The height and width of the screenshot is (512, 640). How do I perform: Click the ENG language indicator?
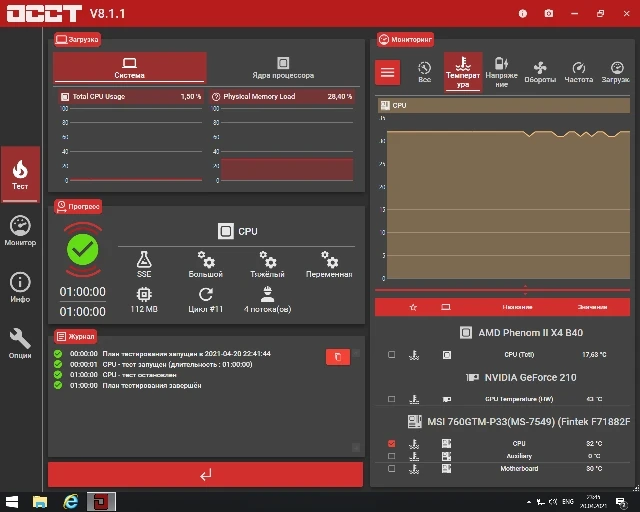click(568, 502)
